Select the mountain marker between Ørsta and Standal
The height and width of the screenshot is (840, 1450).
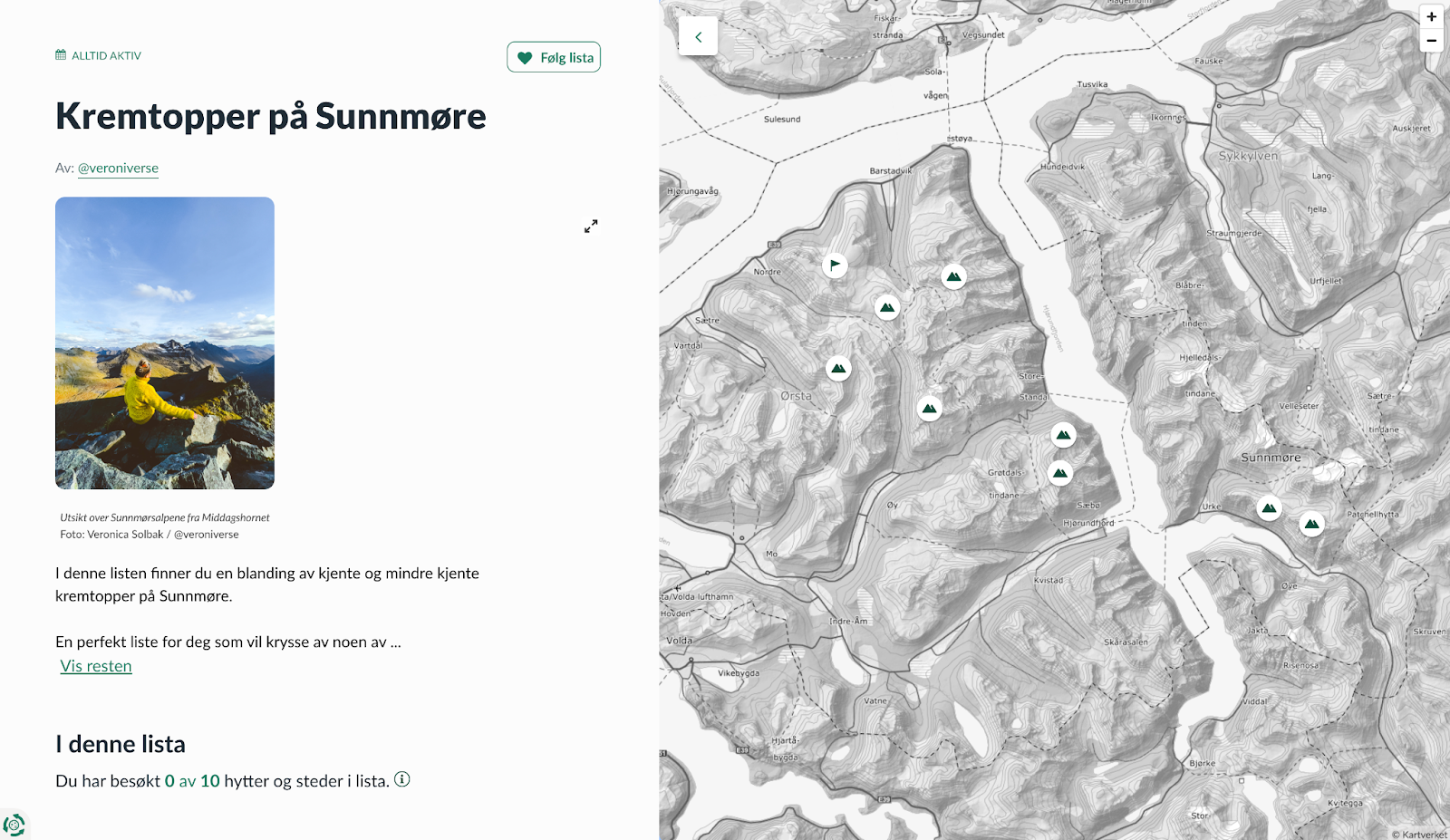[x=929, y=409]
